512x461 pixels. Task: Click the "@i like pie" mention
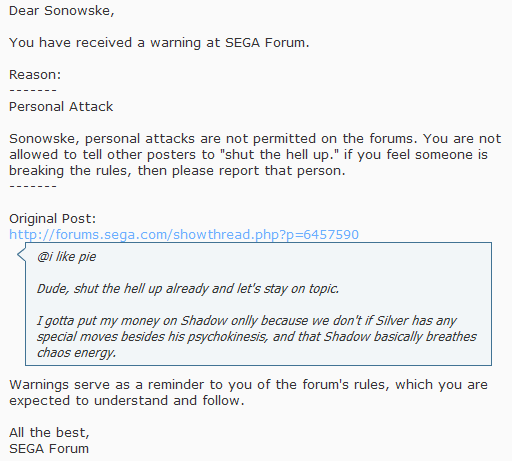pos(67,257)
